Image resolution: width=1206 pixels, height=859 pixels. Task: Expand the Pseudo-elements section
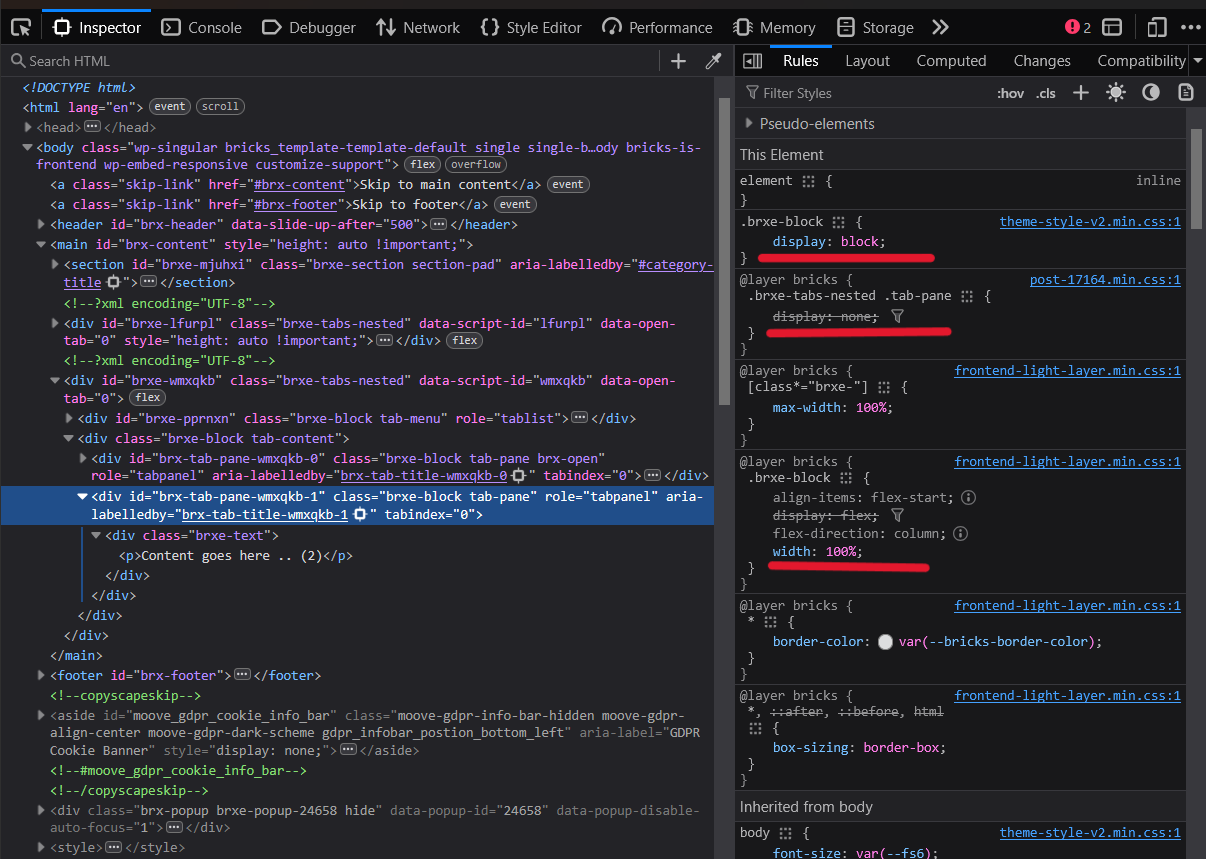pos(749,123)
